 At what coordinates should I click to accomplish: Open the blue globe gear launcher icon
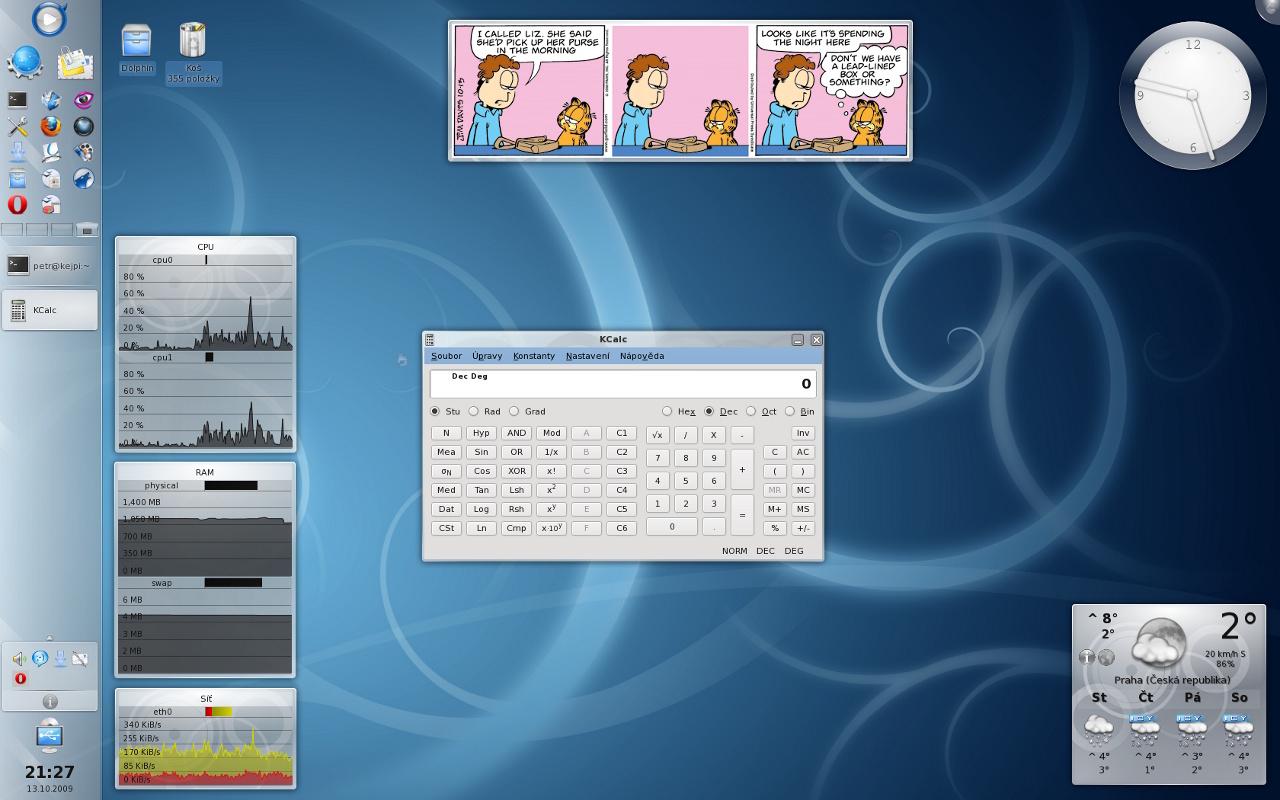(x=24, y=63)
